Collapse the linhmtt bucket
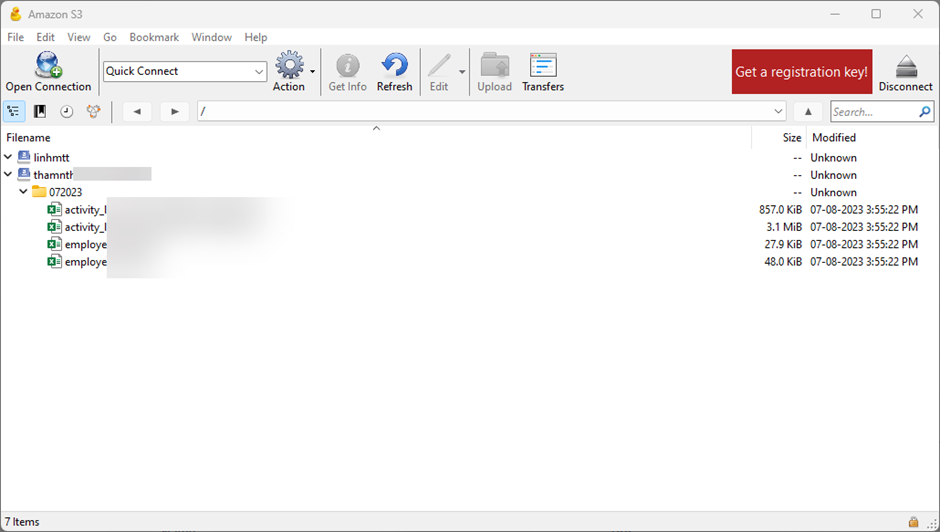This screenshot has width=940, height=532. pos(9,158)
